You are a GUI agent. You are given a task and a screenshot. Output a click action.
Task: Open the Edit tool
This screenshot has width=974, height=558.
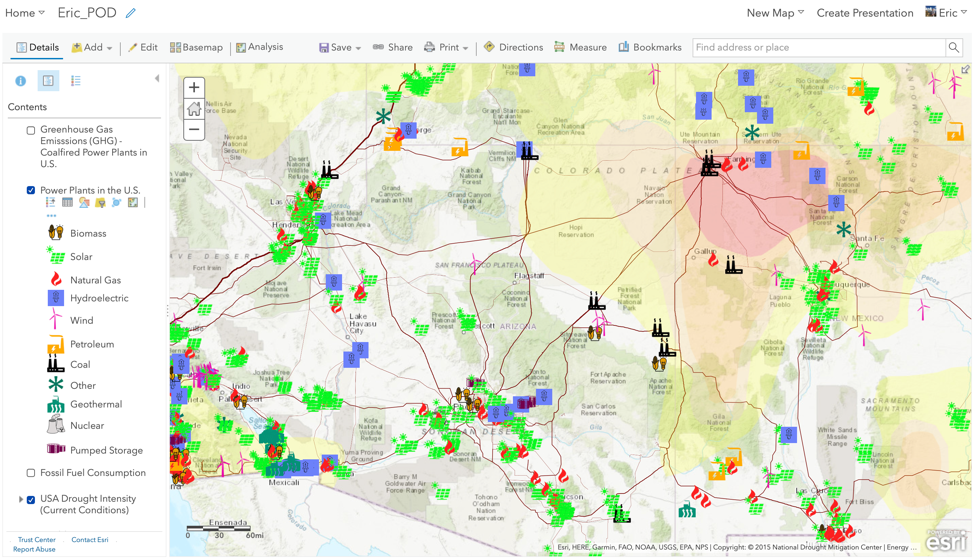(x=142, y=47)
